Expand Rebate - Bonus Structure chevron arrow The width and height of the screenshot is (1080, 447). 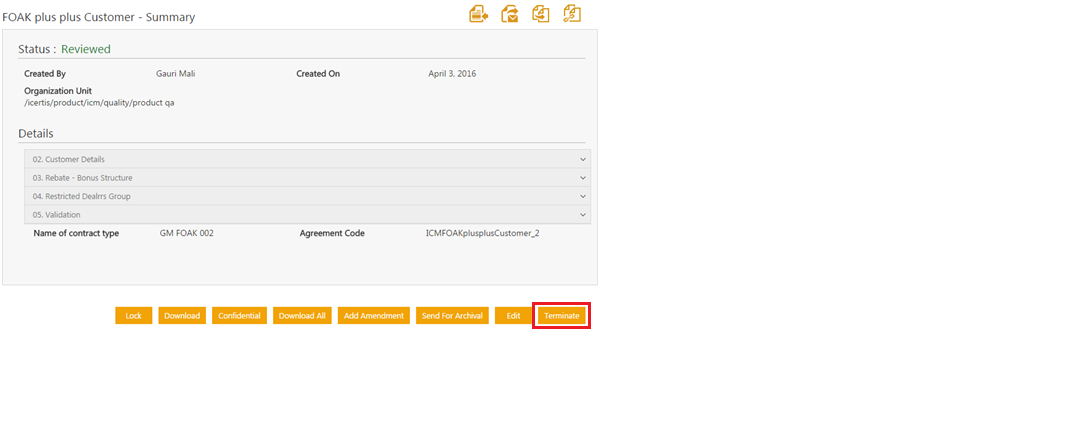(583, 178)
